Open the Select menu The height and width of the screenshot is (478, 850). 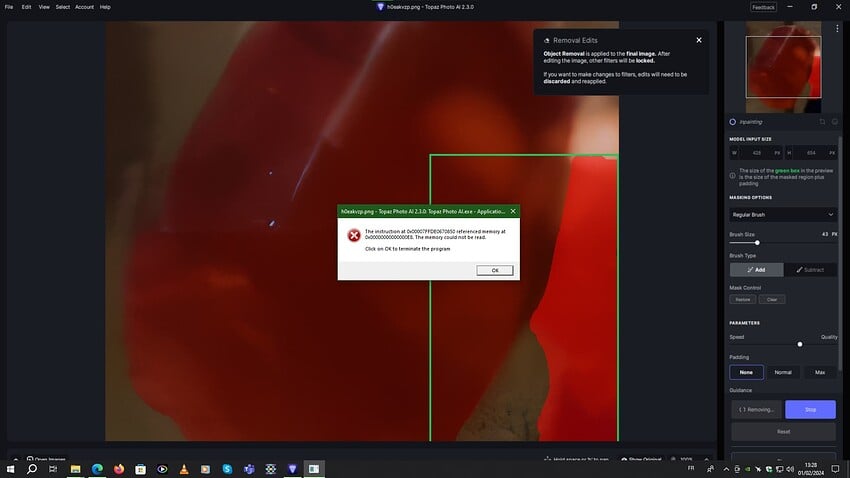[62, 7]
